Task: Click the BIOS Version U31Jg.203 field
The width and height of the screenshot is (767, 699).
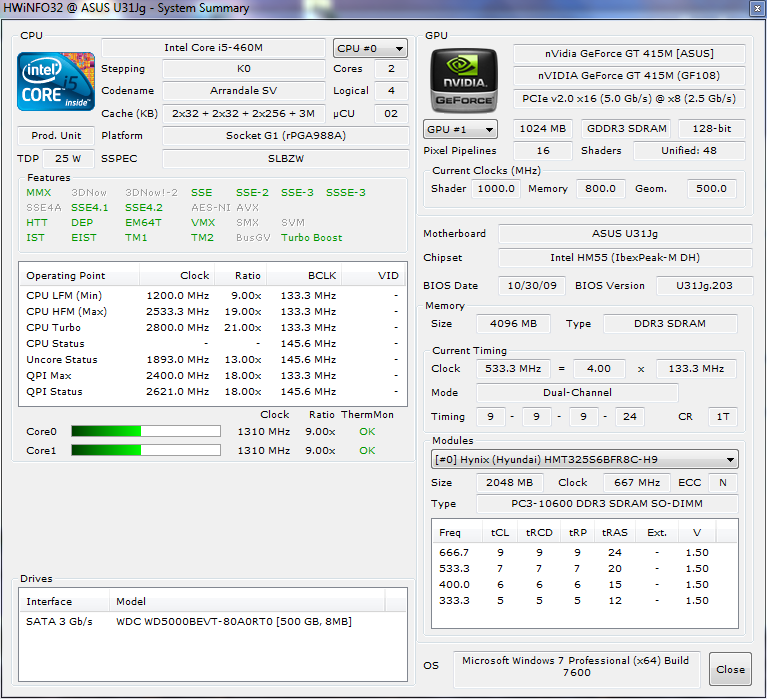Action: click(704, 286)
